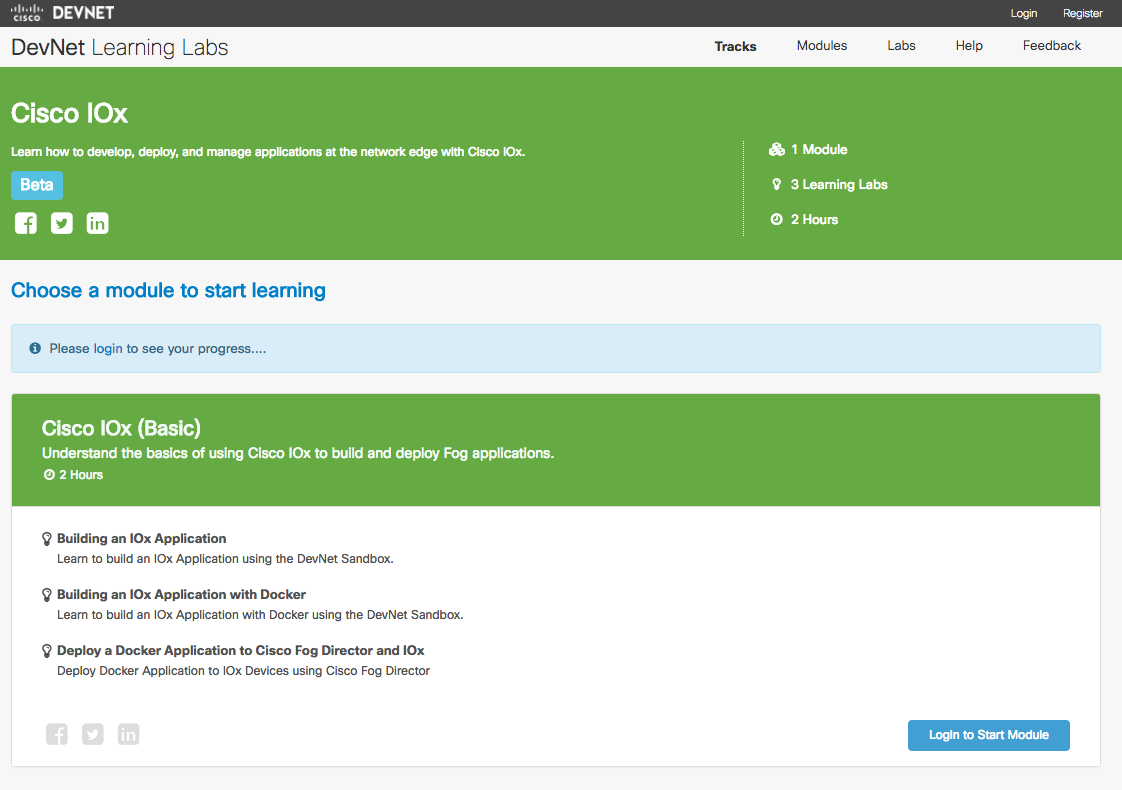Screen dimensions: 1122x790
Task: Open DevNet Learning Labs home title
Action: pos(119,47)
